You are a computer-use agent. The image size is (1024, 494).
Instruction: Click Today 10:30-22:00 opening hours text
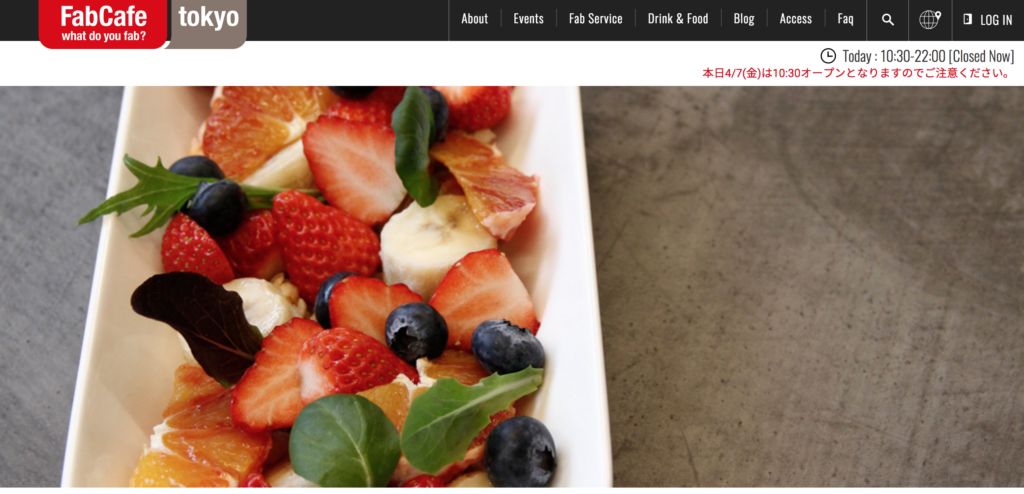[894, 56]
